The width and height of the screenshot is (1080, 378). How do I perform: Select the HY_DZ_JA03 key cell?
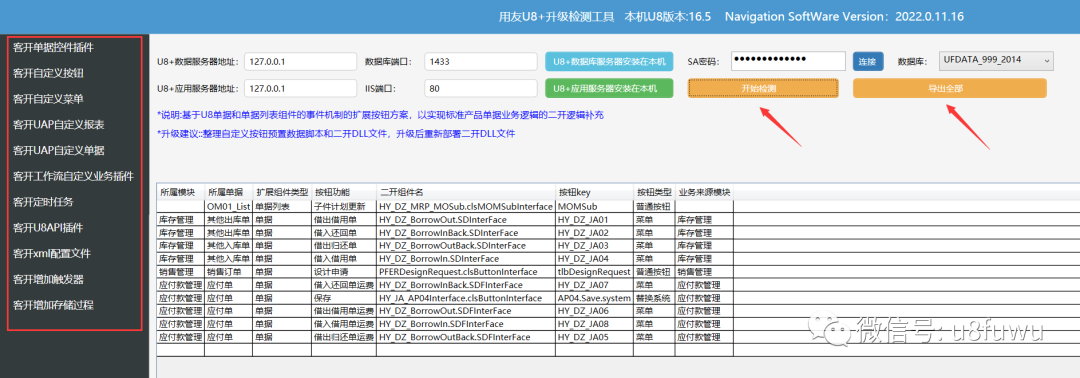594,245
